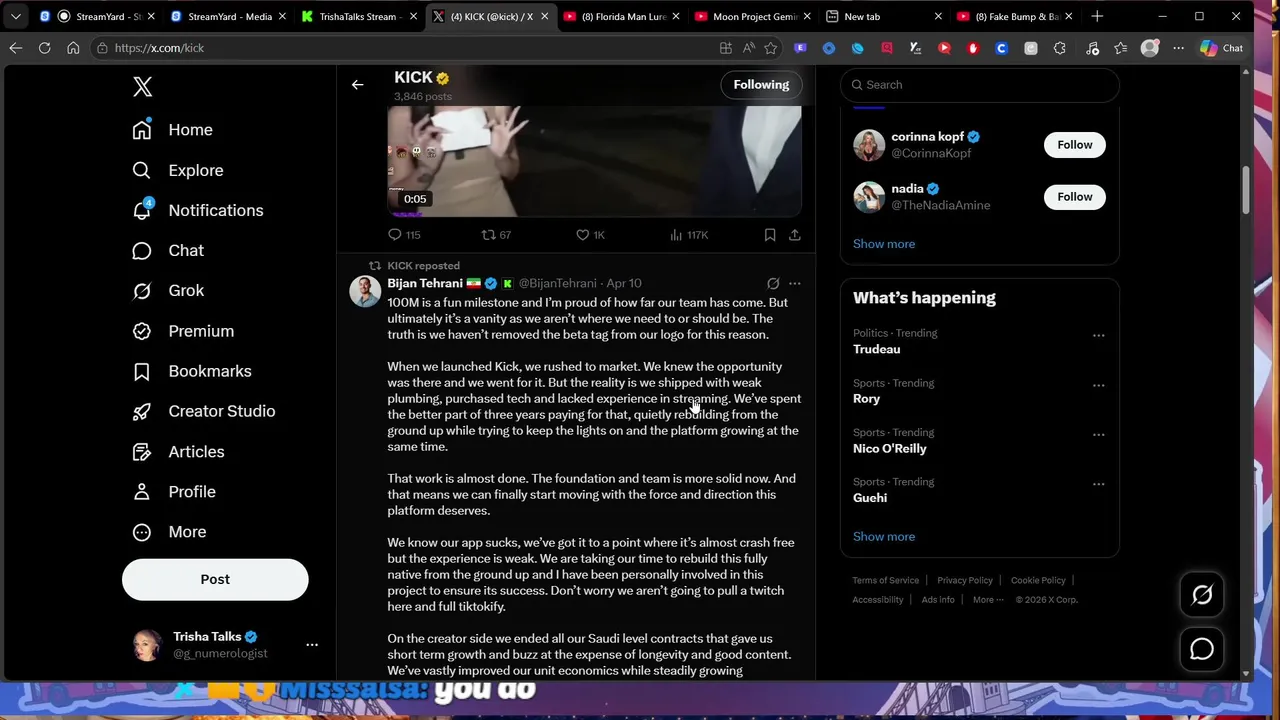
Task: Show more in What's happening
Action: tap(884, 537)
